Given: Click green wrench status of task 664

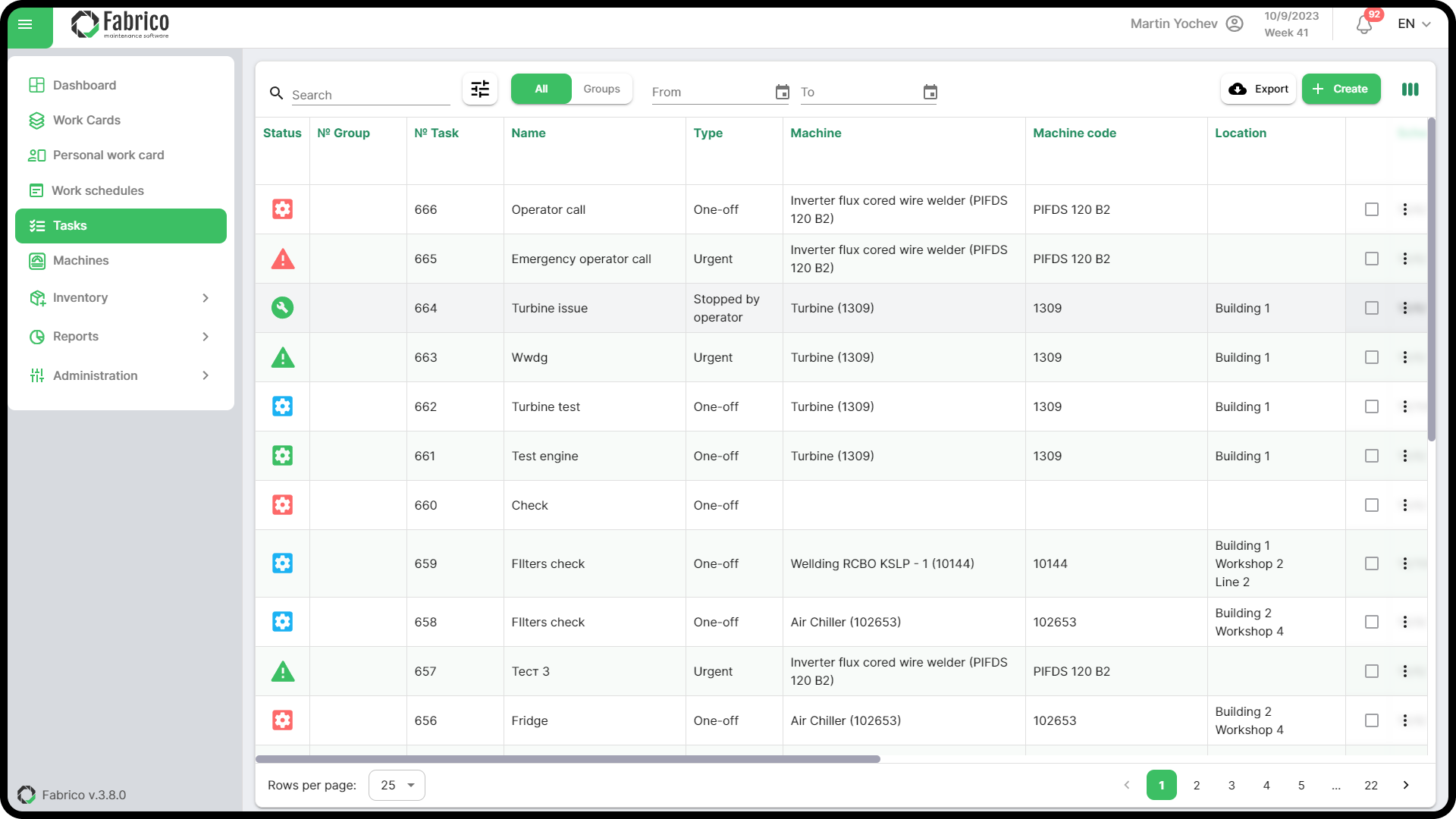Looking at the screenshot, I should (283, 308).
